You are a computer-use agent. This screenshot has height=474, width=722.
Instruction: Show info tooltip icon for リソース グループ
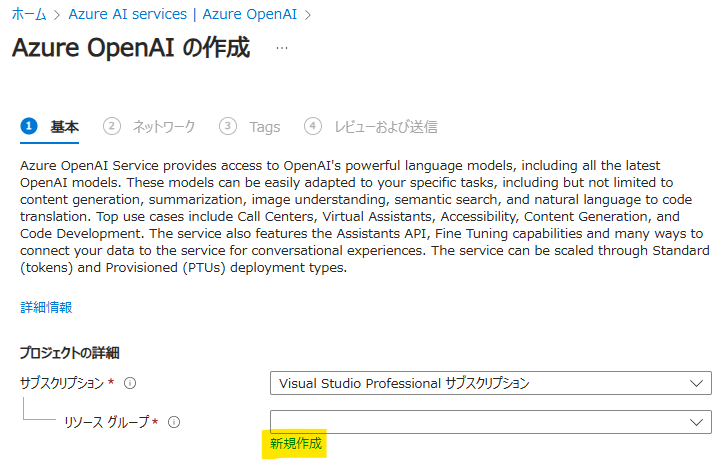click(174, 422)
